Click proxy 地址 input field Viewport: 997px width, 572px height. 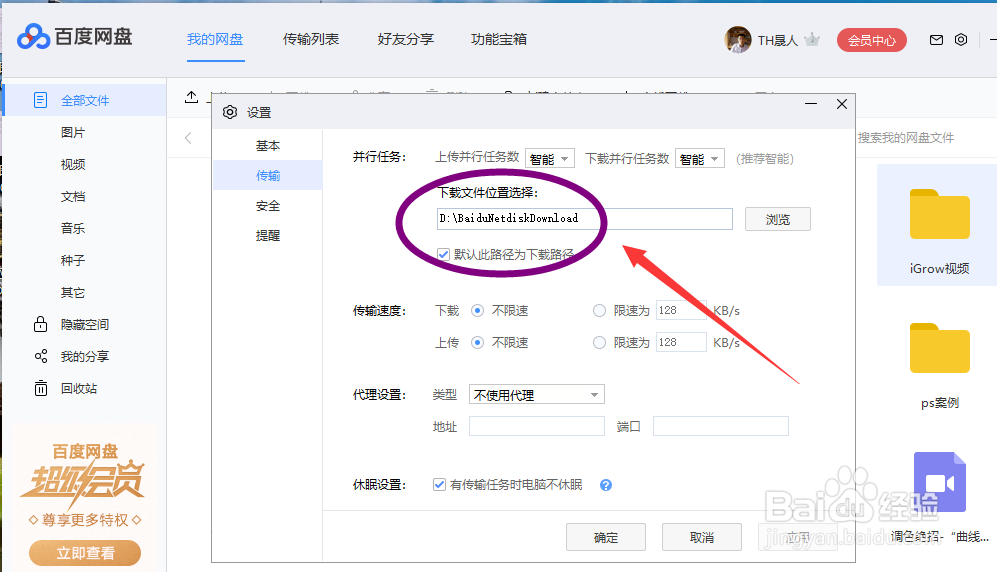(537, 426)
